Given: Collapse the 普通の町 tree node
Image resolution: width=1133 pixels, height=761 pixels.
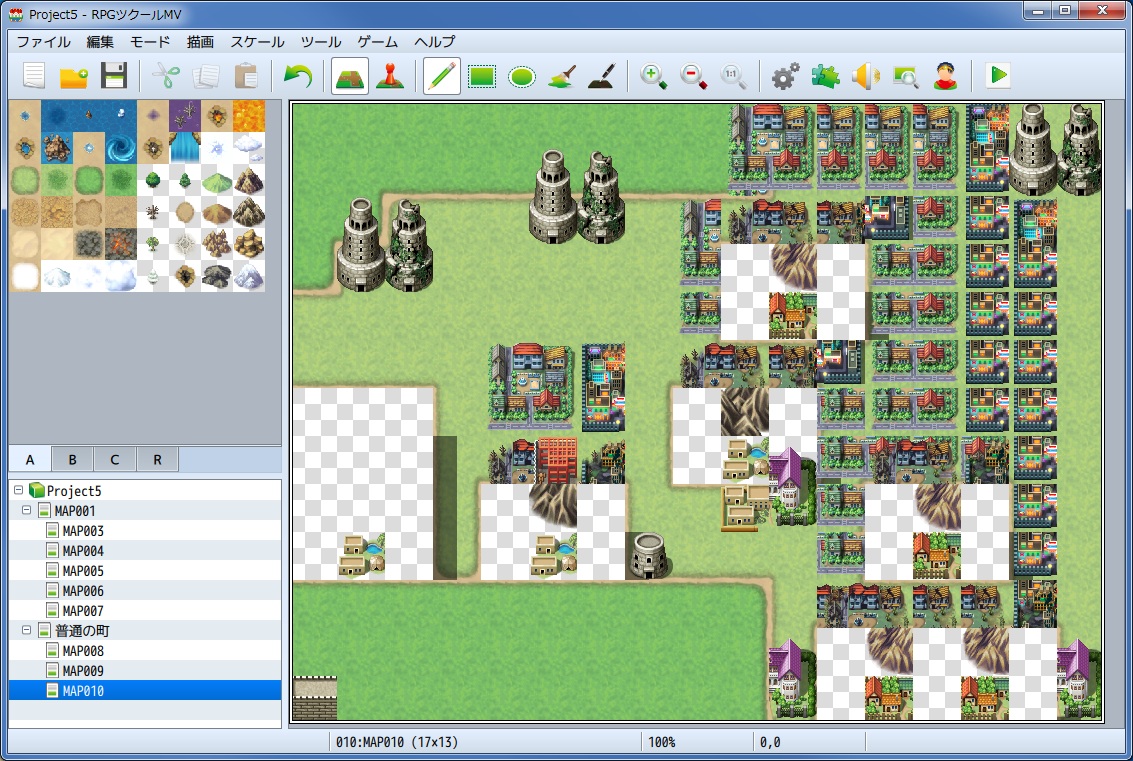Looking at the screenshot, I should (x=27, y=630).
